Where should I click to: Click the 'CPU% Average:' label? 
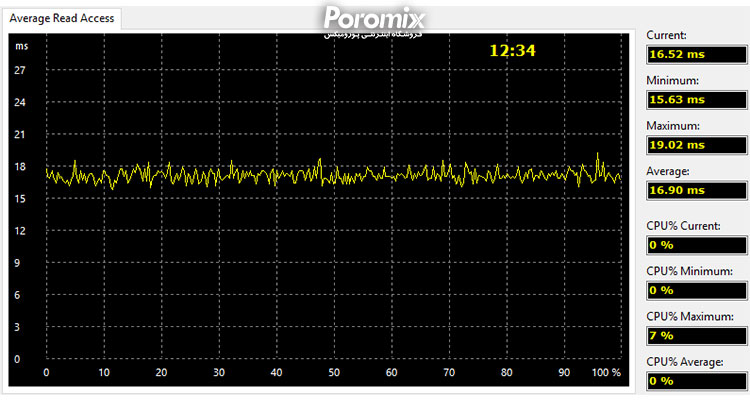point(684,362)
